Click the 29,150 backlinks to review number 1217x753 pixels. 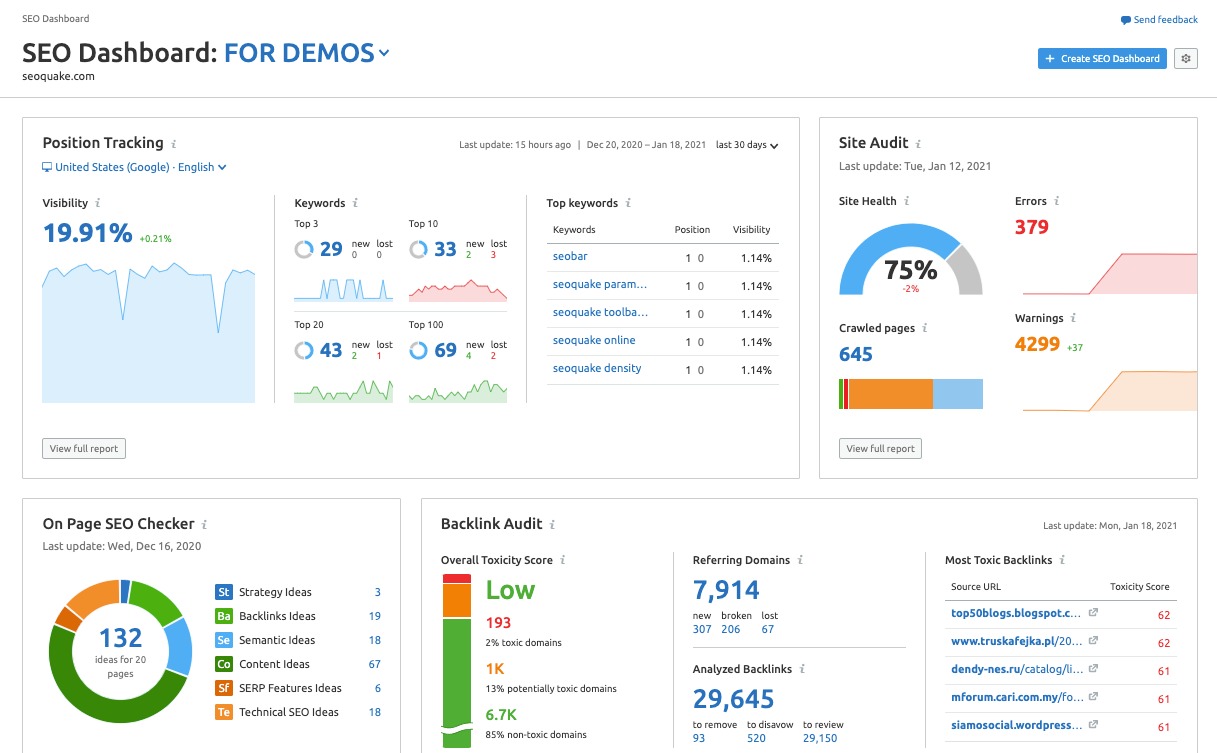pyautogui.click(x=820, y=738)
